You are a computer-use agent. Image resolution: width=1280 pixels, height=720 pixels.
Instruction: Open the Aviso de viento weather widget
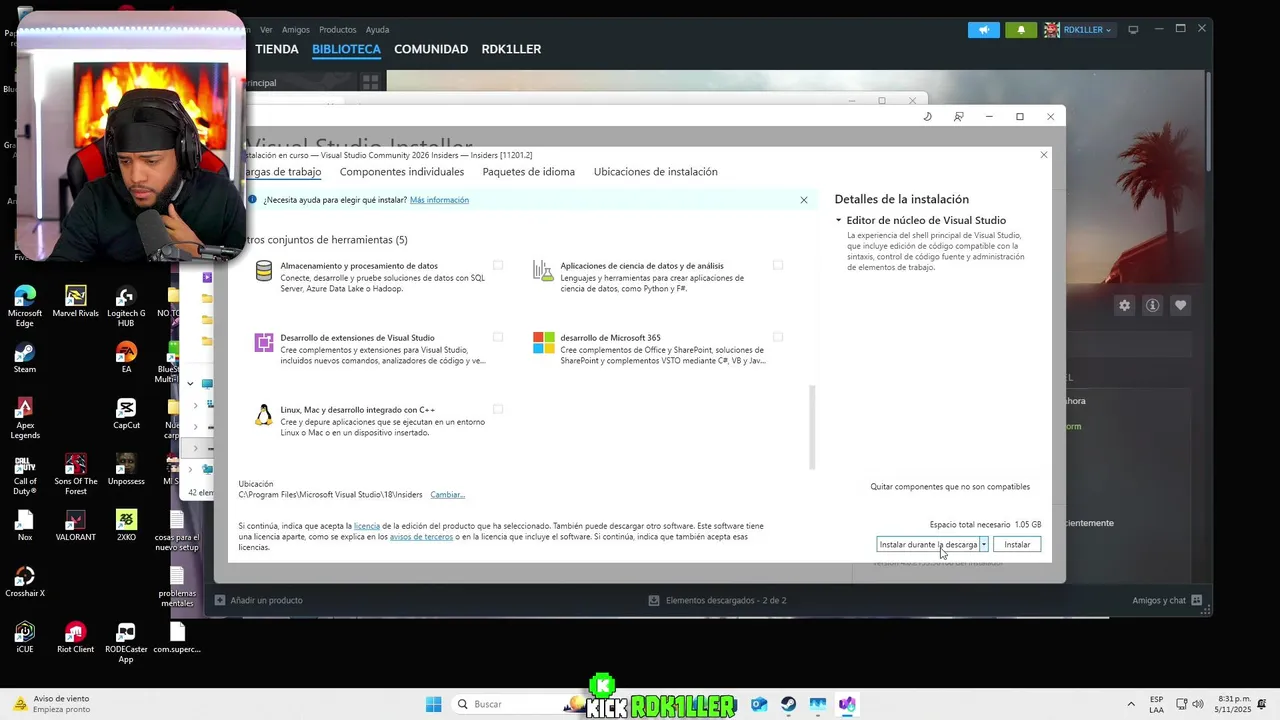(x=52, y=704)
